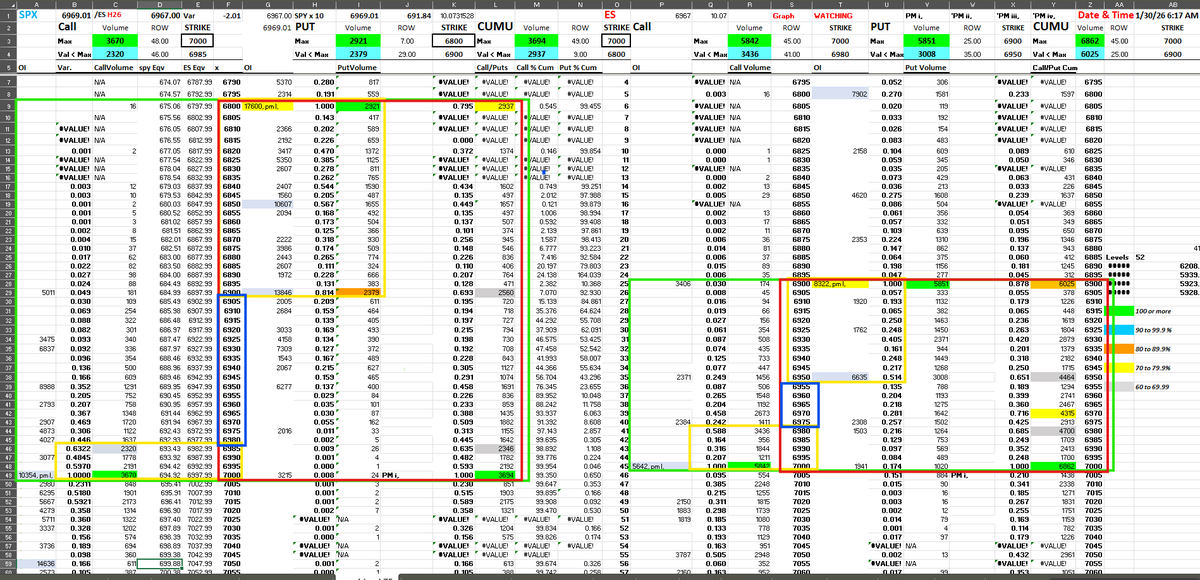Screen dimensions: 1200x580
Task: Select column G by its header
Action: 267,4
